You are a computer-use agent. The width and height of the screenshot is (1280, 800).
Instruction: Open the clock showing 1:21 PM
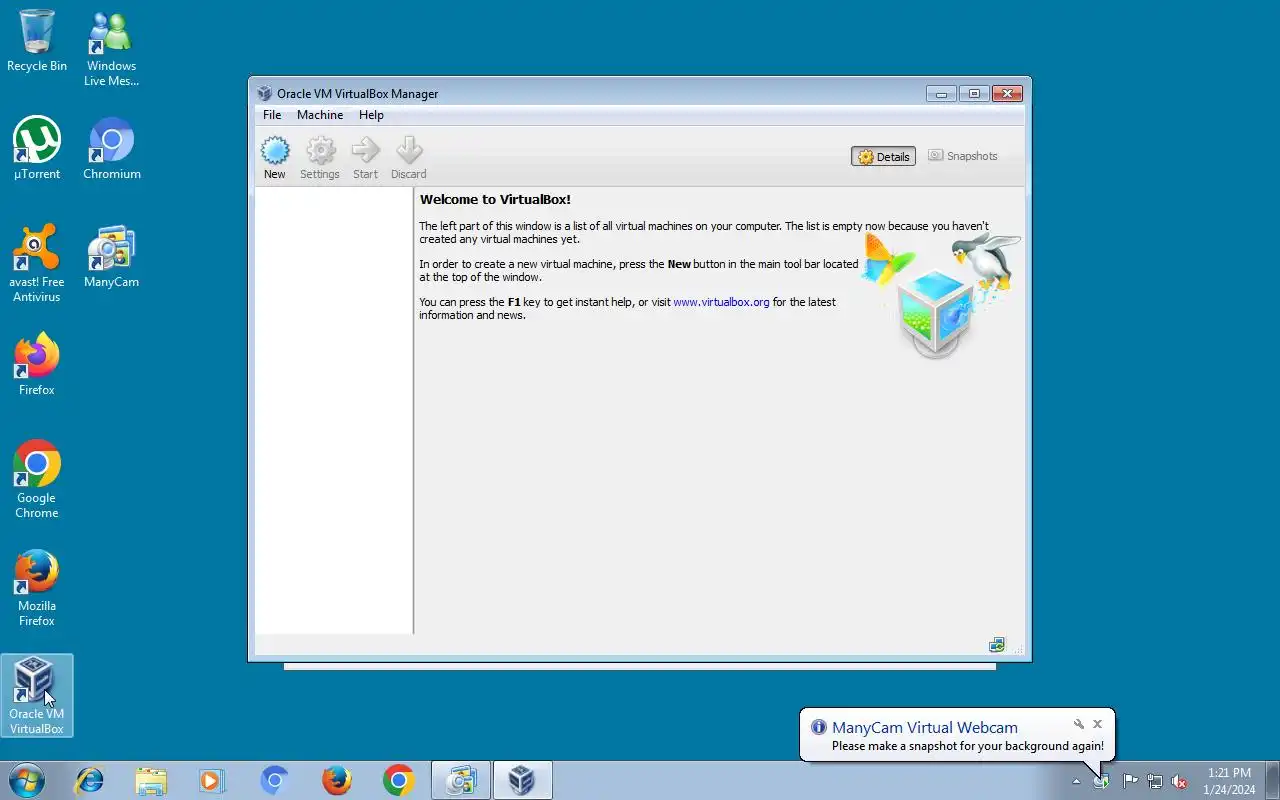point(1229,781)
